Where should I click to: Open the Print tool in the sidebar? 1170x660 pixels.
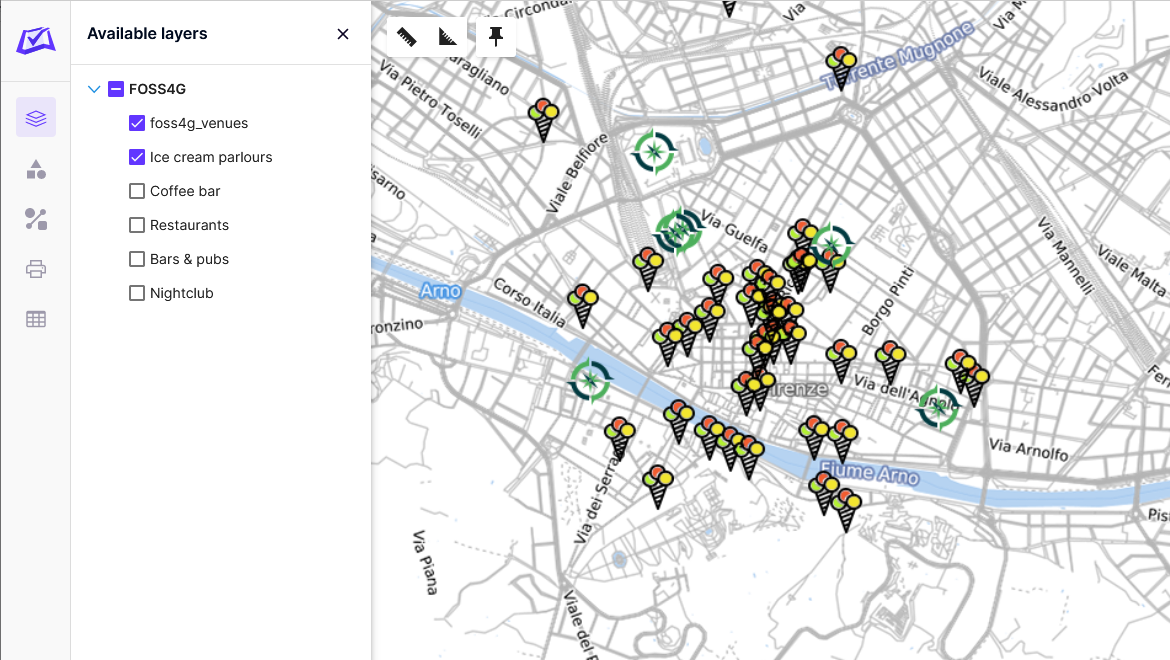tap(36, 268)
